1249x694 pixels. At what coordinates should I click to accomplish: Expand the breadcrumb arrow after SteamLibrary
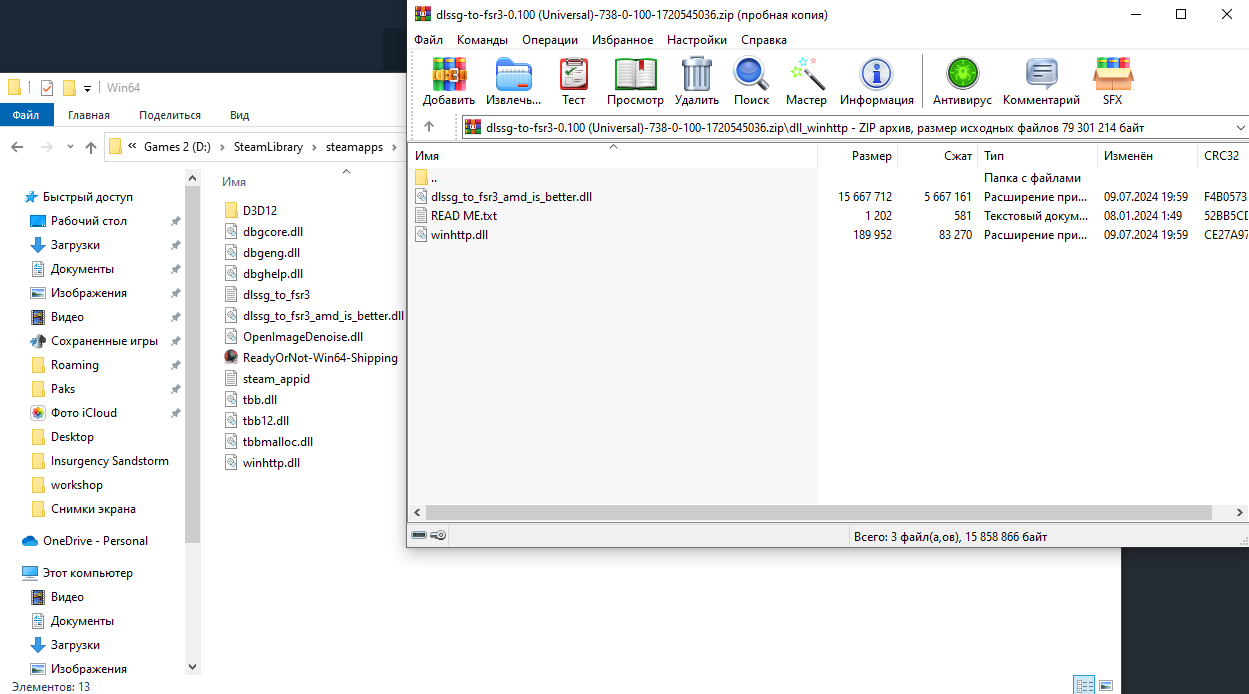pos(316,147)
